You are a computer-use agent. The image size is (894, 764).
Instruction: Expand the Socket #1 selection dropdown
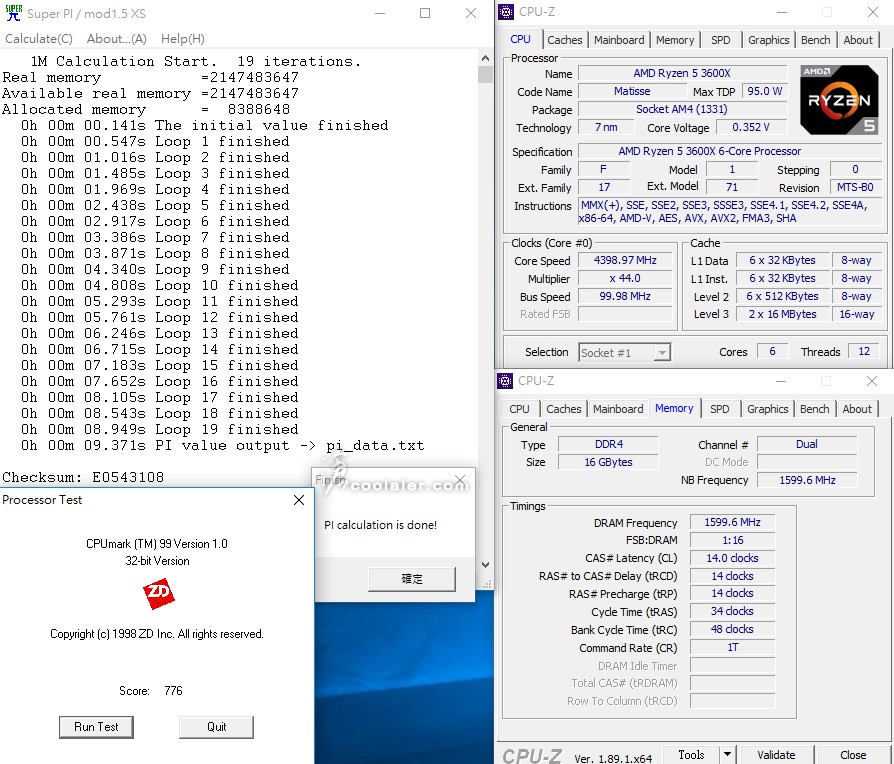pyautogui.click(x=662, y=353)
